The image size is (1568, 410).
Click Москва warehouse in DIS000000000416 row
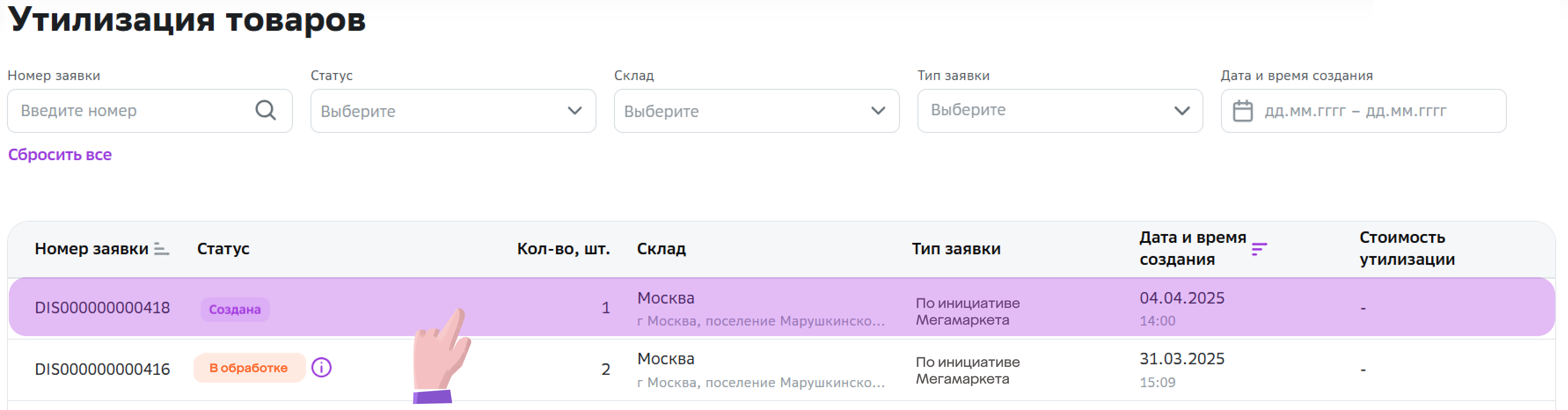[x=665, y=359]
